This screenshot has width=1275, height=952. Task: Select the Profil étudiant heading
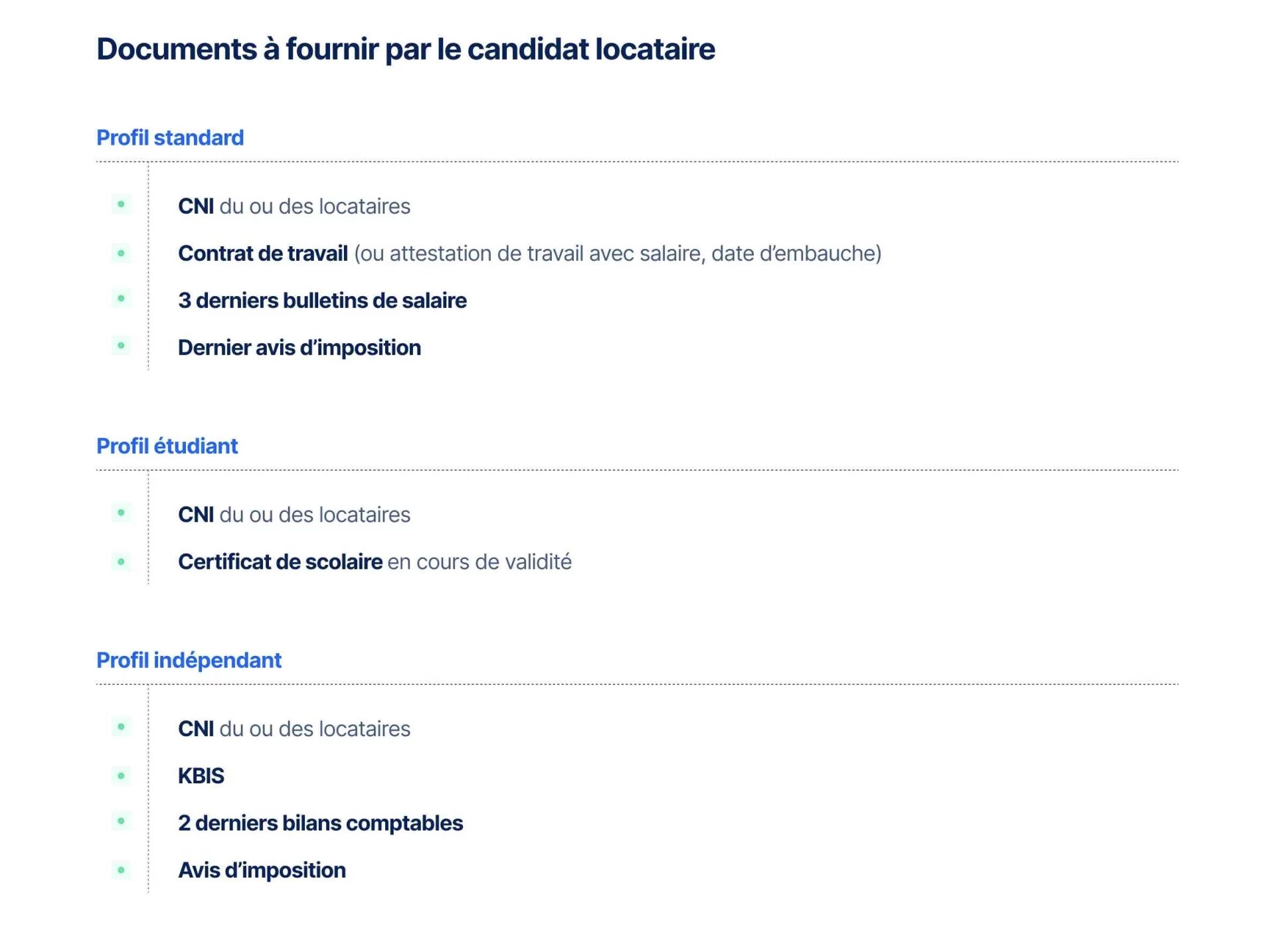coord(167,446)
